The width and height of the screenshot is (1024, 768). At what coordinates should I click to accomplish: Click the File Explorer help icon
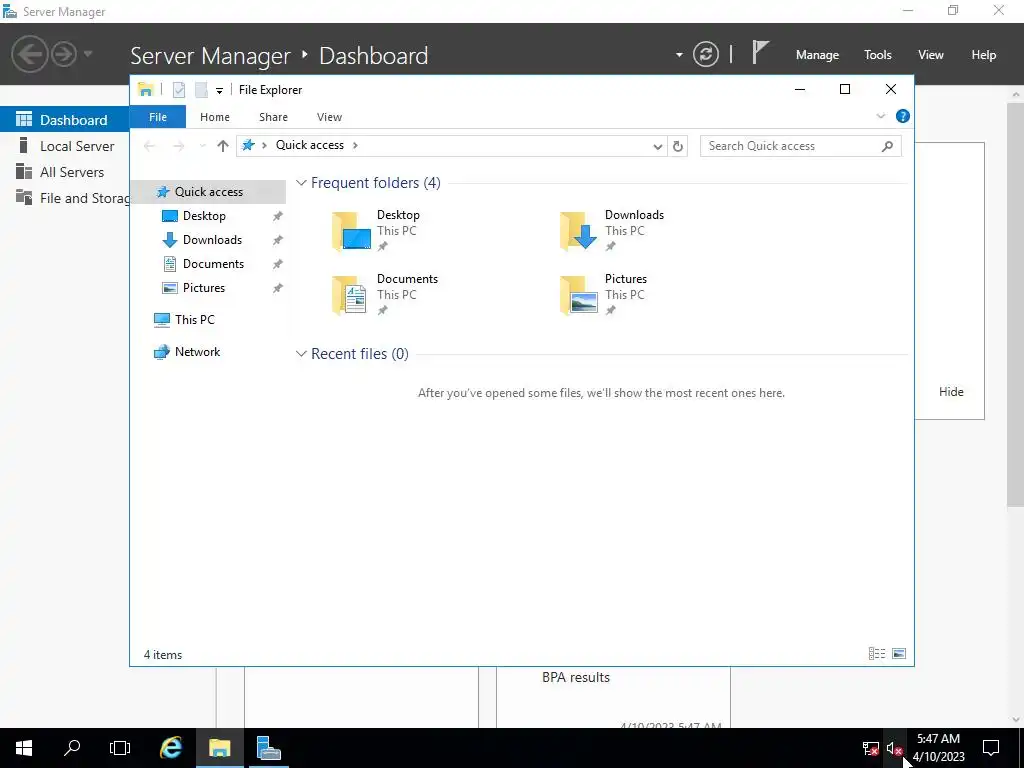(x=903, y=116)
